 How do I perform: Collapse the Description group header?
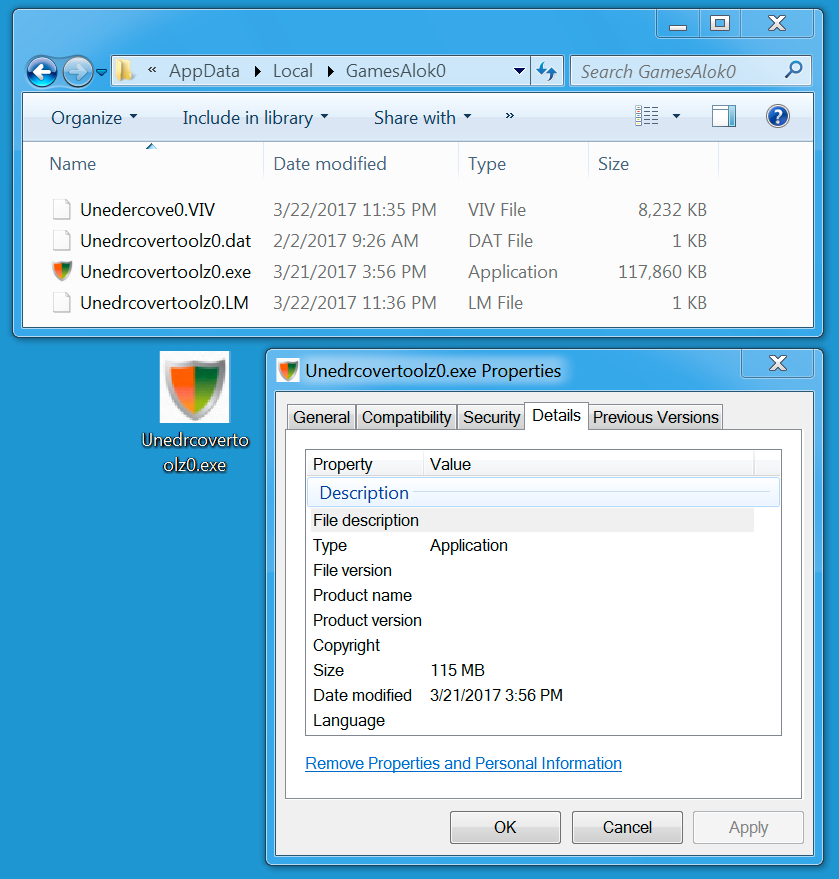pyautogui.click(x=543, y=492)
